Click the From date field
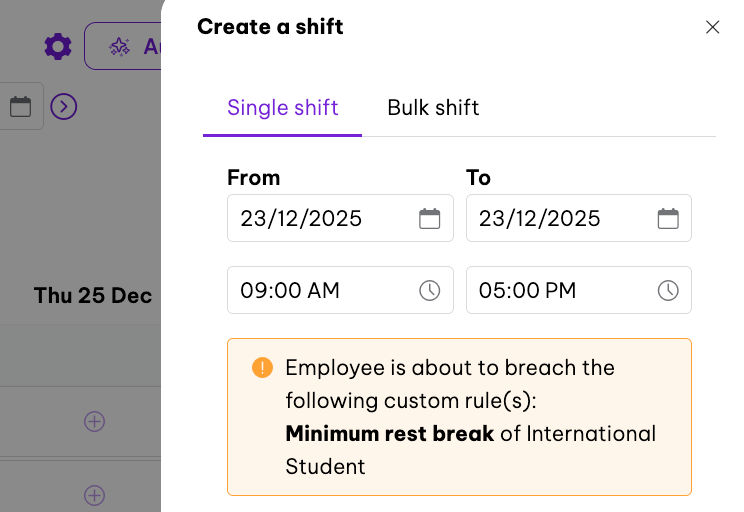Image resolution: width=744 pixels, height=512 pixels. click(320, 218)
